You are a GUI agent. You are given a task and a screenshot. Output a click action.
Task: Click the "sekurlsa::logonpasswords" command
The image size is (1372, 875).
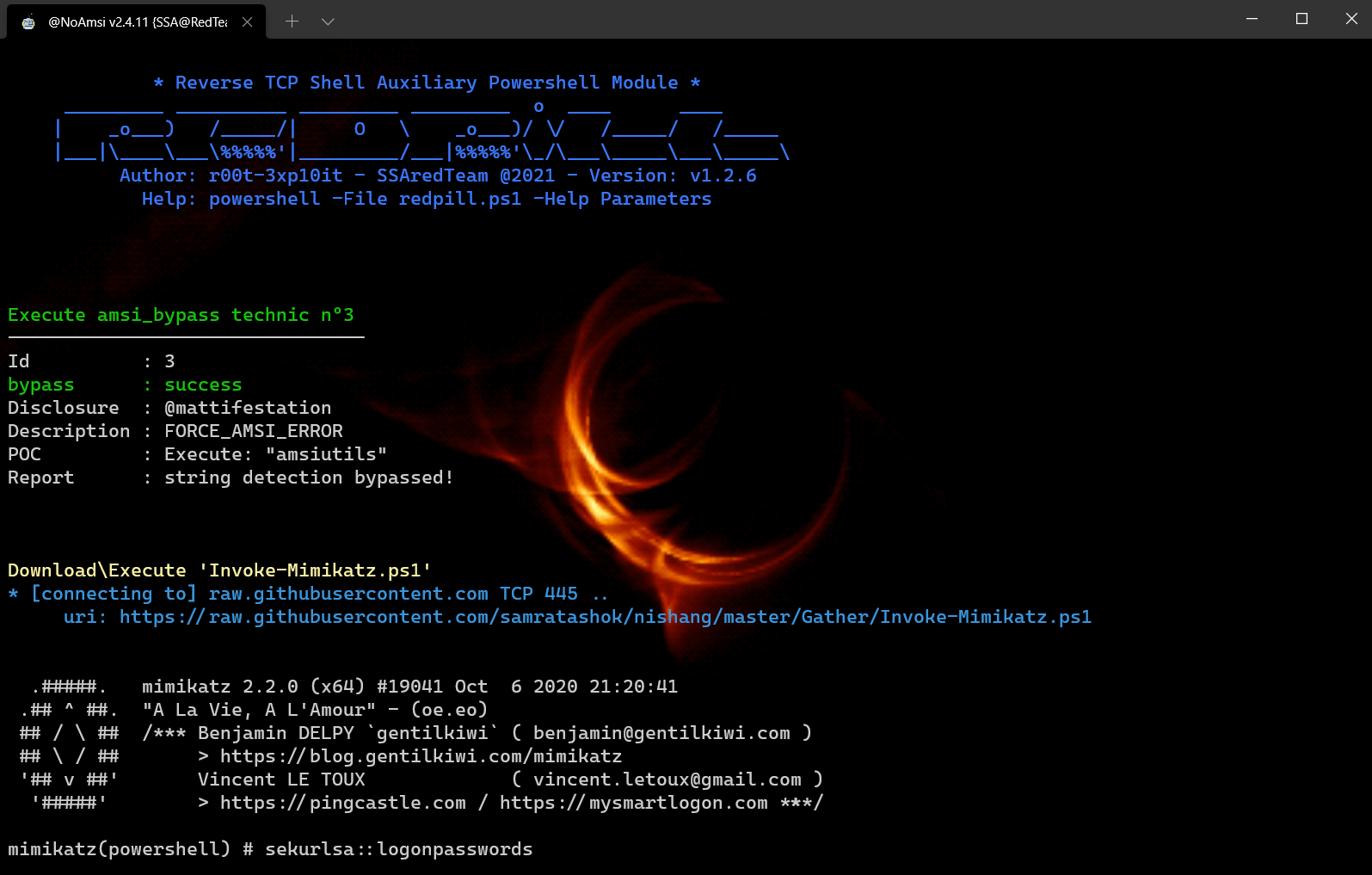[x=399, y=849]
